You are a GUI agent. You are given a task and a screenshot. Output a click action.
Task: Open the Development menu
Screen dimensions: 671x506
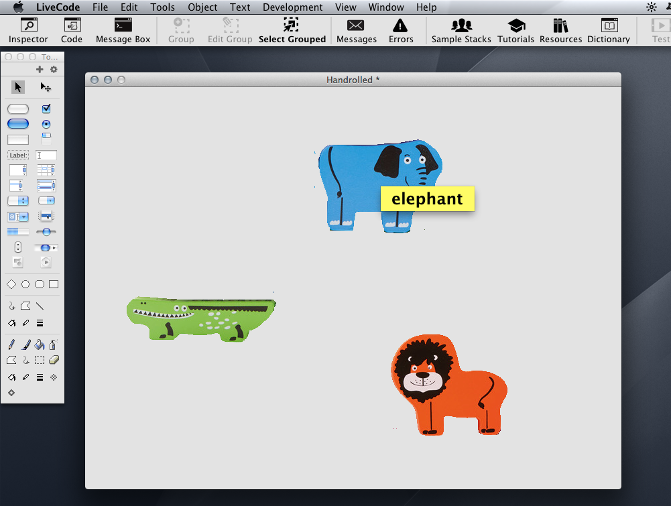point(292,7)
